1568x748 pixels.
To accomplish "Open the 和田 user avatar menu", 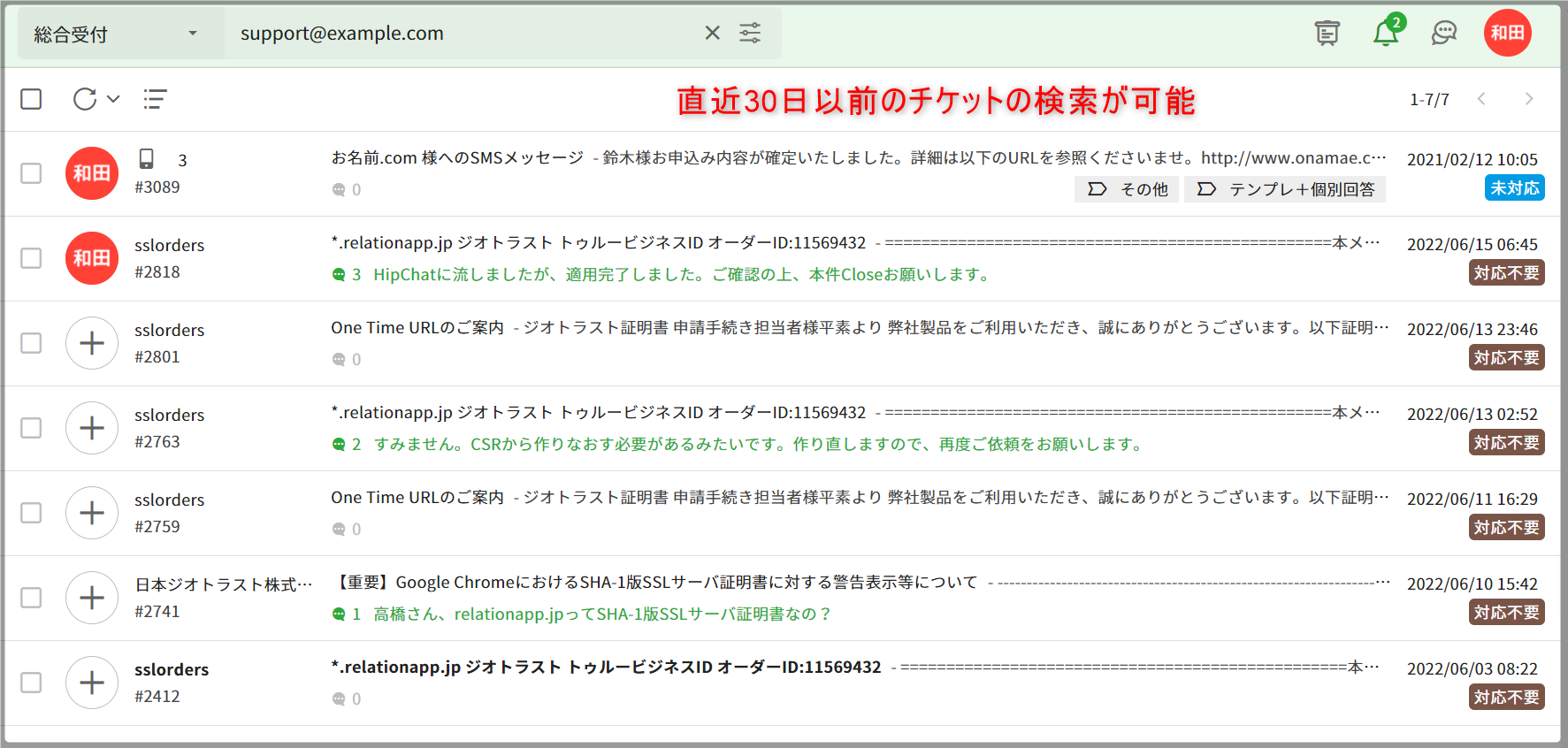I will pyautogui.click(x=1507, y=34).
